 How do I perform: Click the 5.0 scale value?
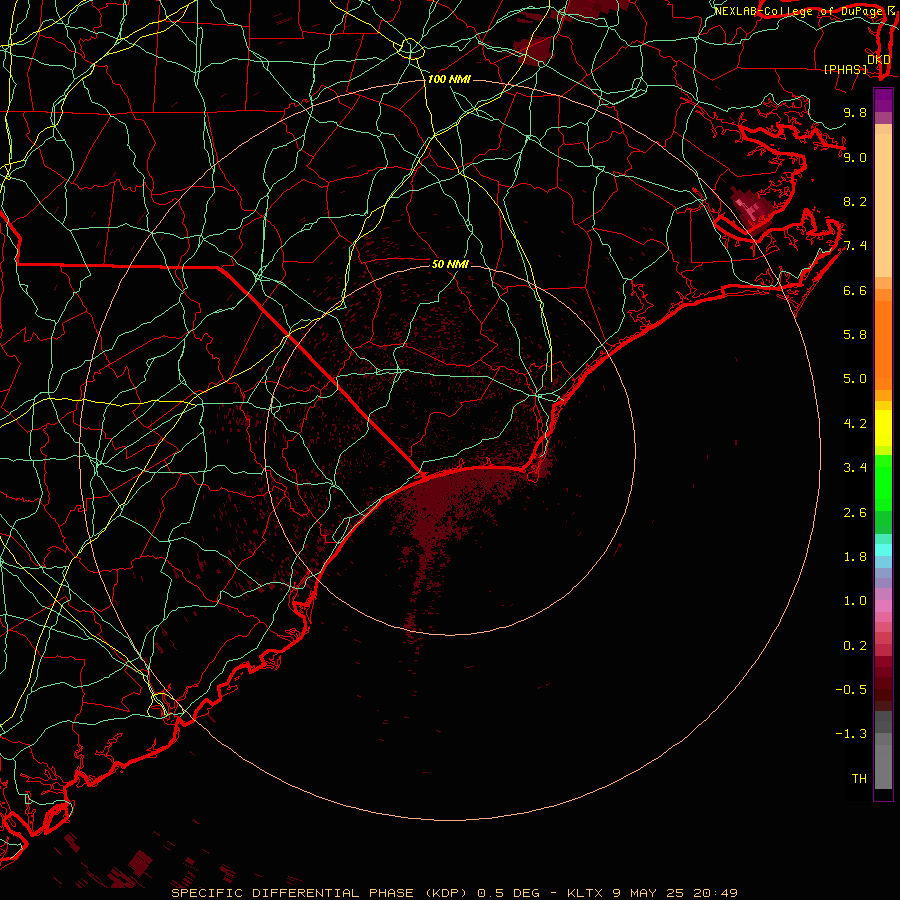[855, 379]
